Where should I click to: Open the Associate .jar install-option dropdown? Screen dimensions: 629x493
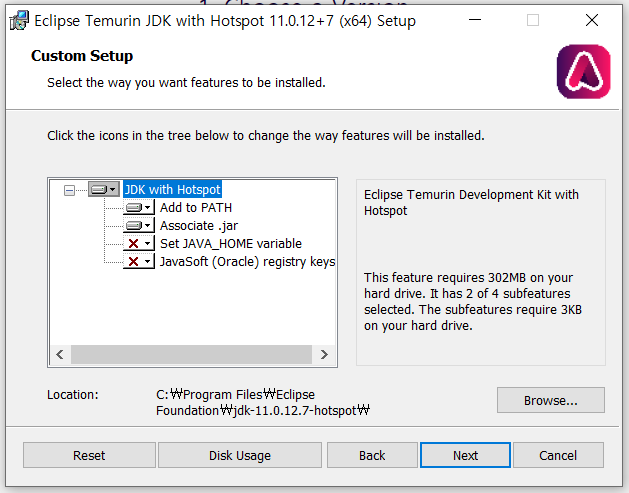(139, 225)
